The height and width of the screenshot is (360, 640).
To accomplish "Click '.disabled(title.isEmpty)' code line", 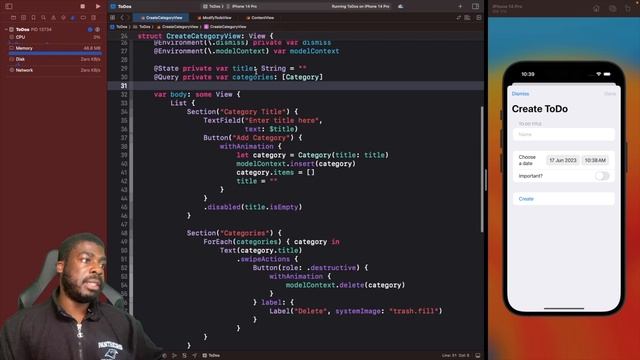I will pyautogui.click(x=253, y=207).
